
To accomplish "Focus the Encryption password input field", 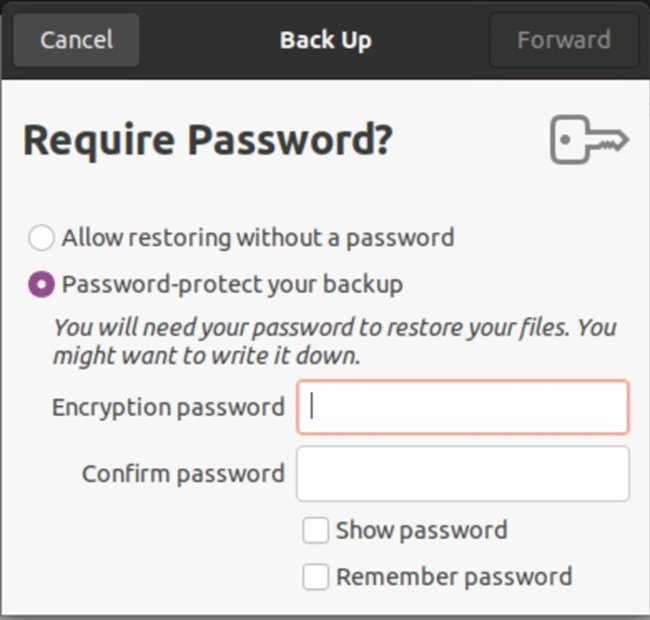I will 462,407.
